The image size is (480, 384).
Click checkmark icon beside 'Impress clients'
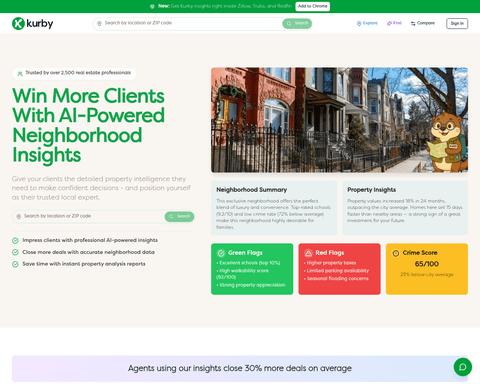(15, 240)
